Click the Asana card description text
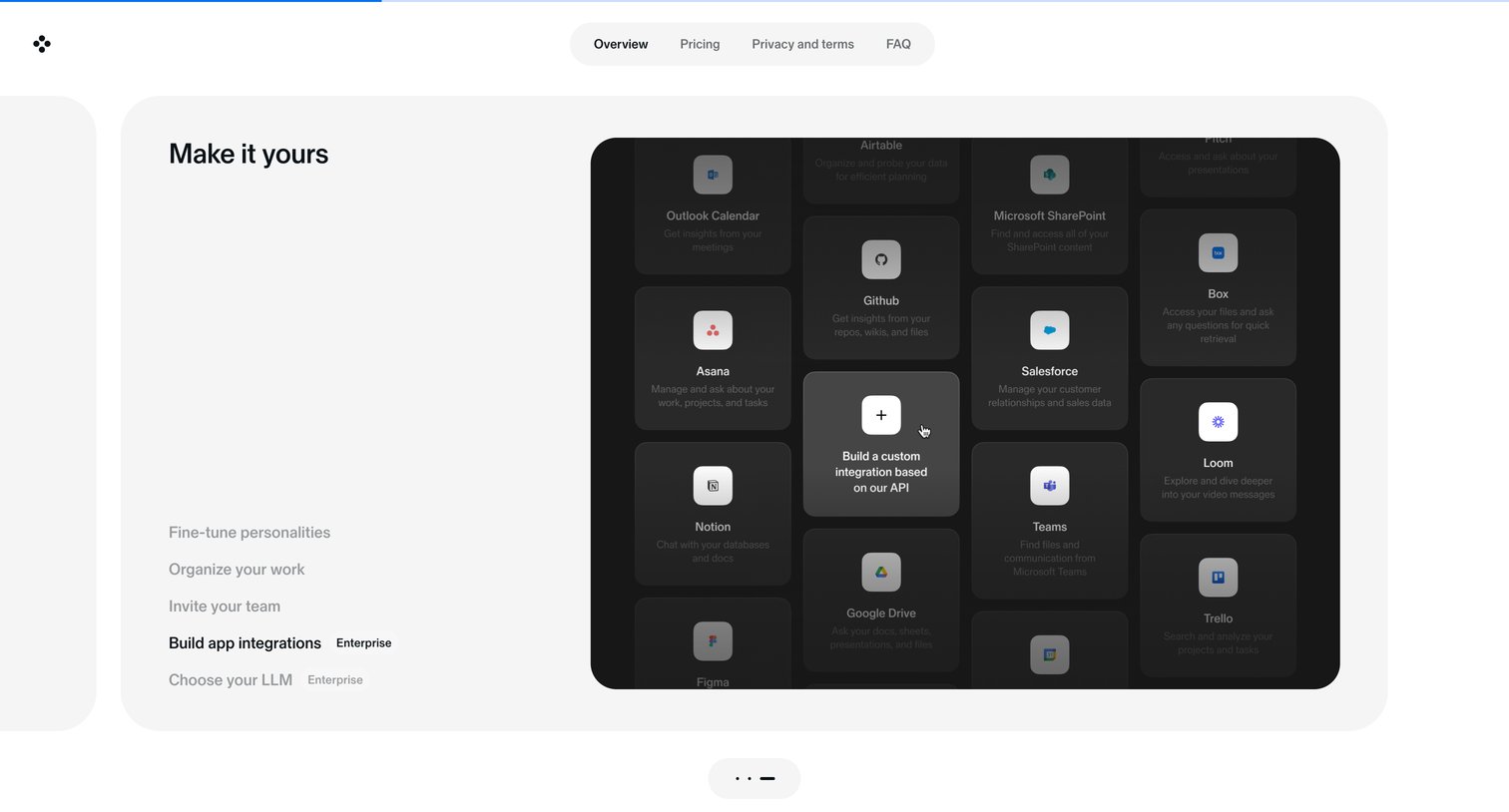This screenshot has height=812, width=1509. [713, 396]
